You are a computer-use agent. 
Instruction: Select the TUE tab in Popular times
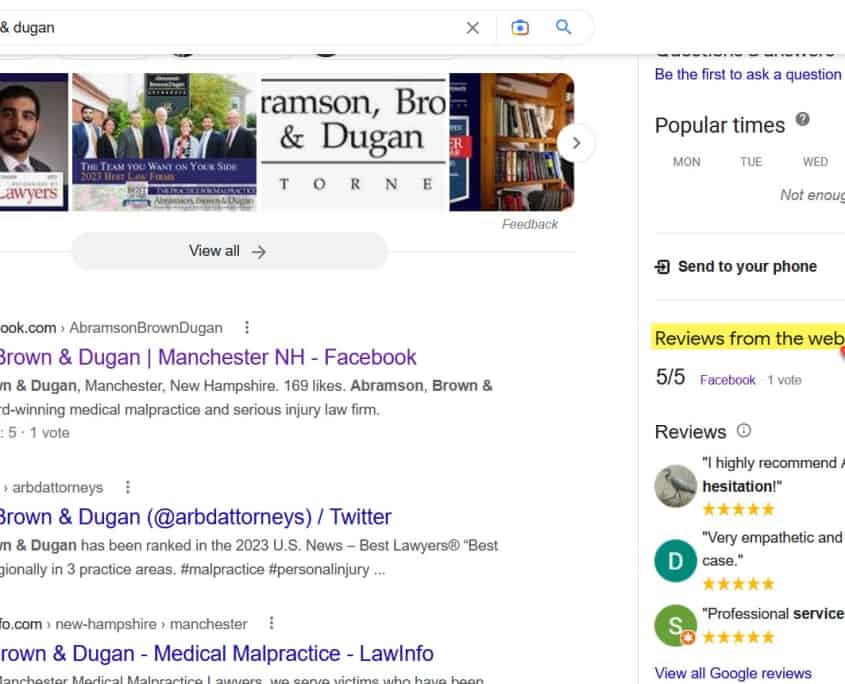751,162
